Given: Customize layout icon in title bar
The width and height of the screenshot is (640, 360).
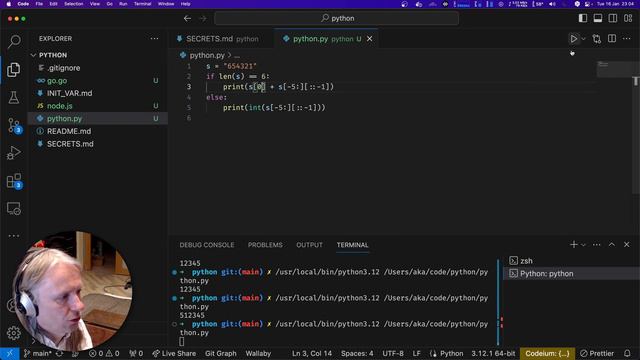Looking at the screenshot, I should coord(628,18).
